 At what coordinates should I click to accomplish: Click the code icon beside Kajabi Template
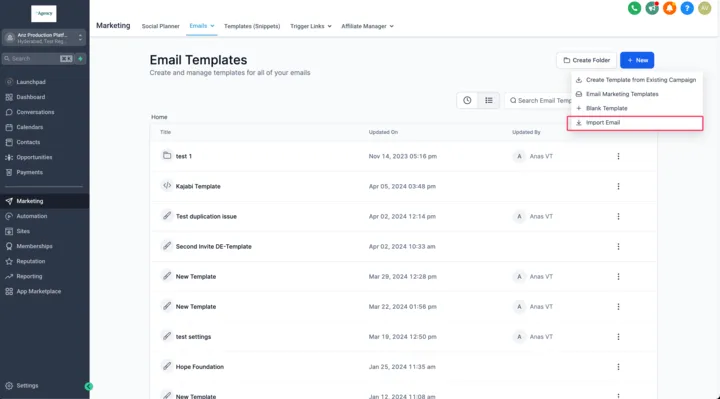pos(167,186)
